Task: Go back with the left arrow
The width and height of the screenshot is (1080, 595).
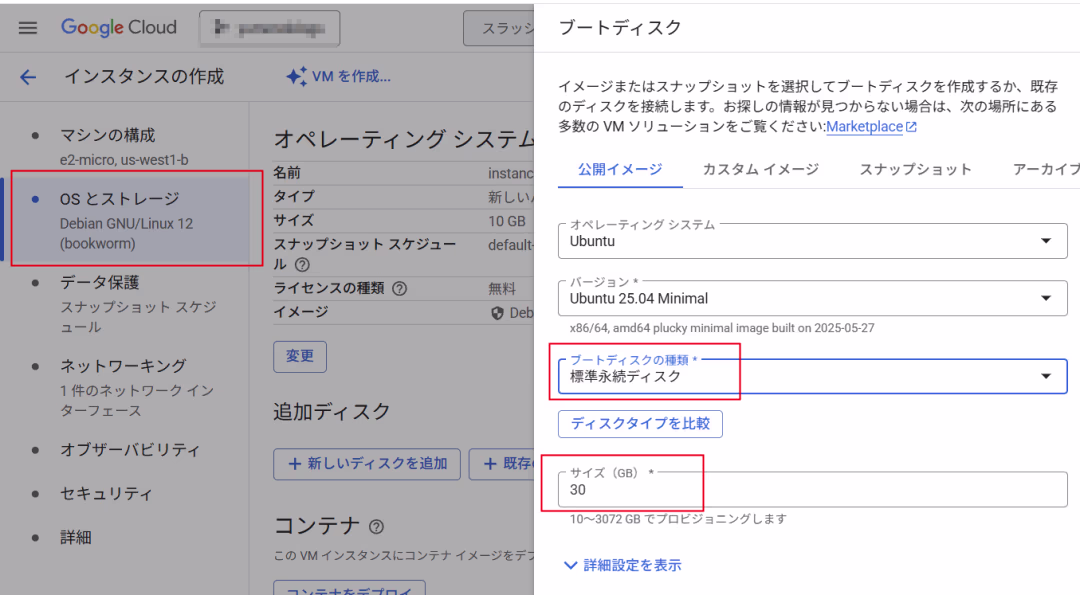Action: [x=28, y=76]
